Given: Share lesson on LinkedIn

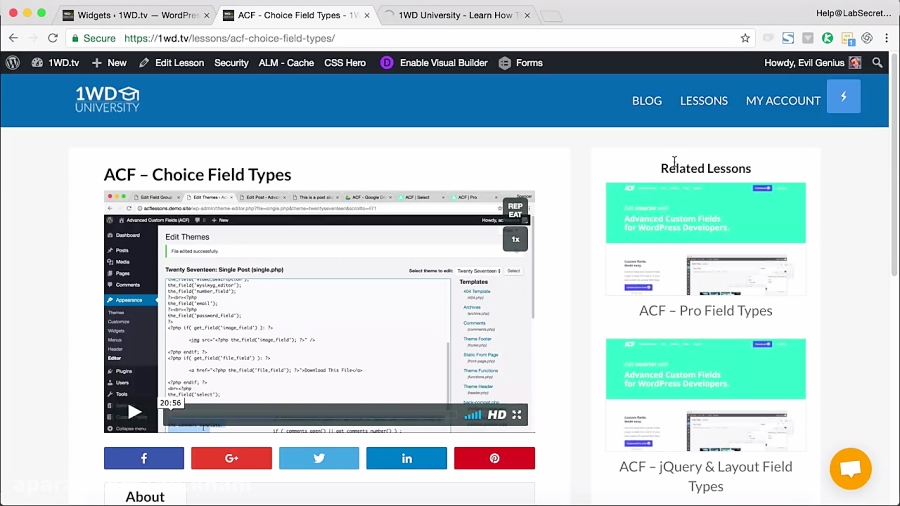Looking at the screenshot, I should pos(406,458).
